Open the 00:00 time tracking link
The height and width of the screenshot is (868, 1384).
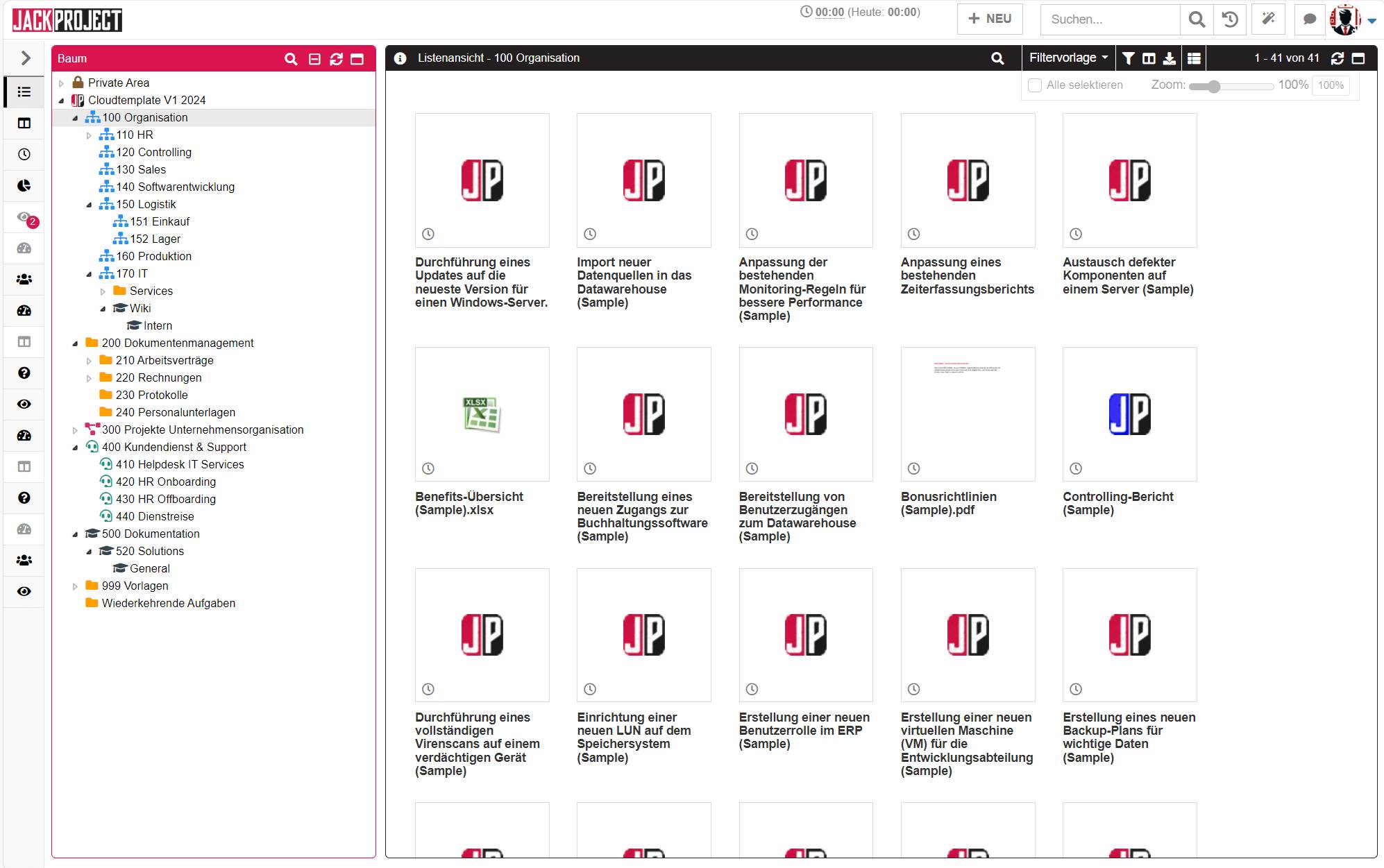point(829,12)
